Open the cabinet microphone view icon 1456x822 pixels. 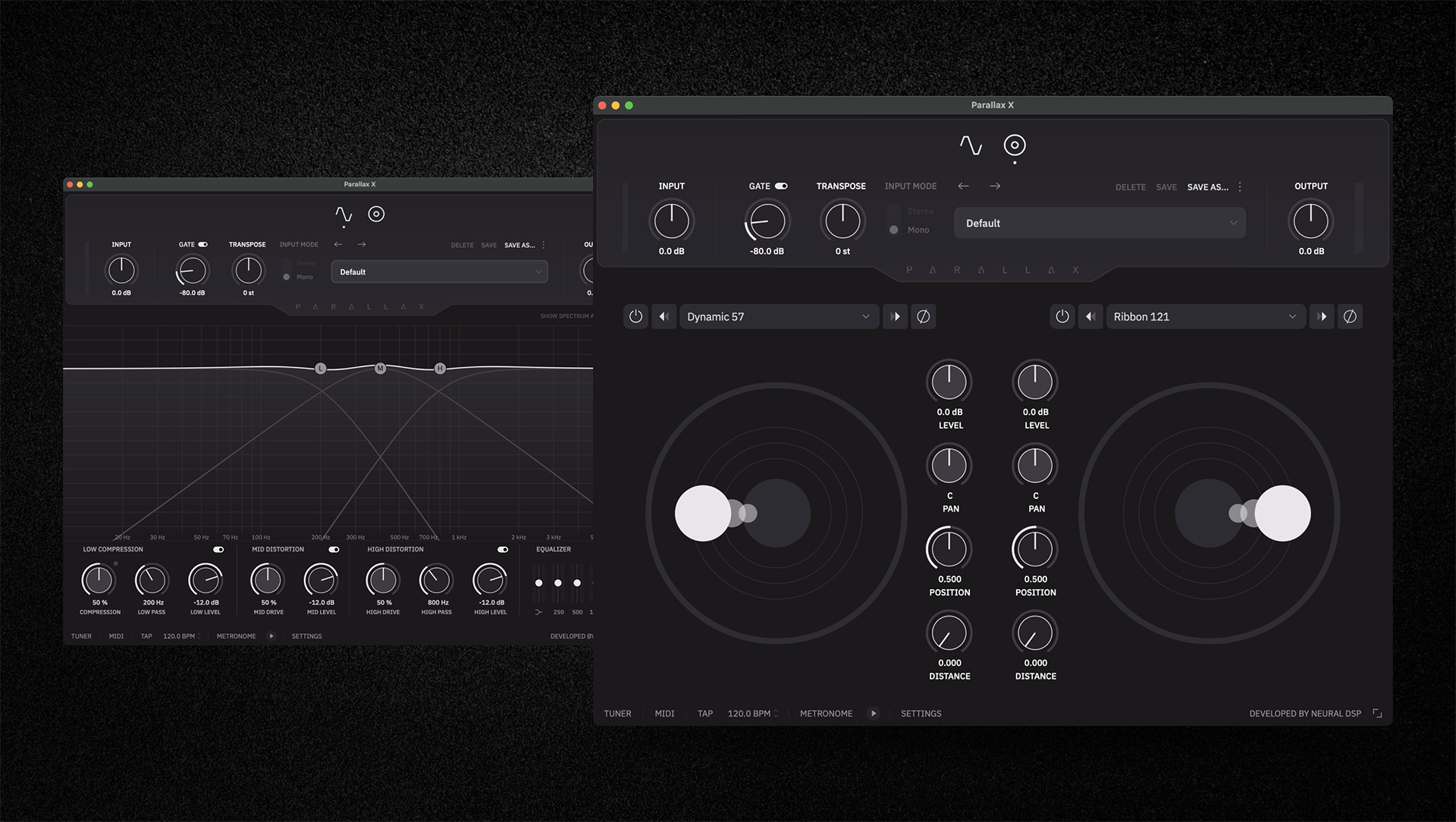pos(1015,144)
